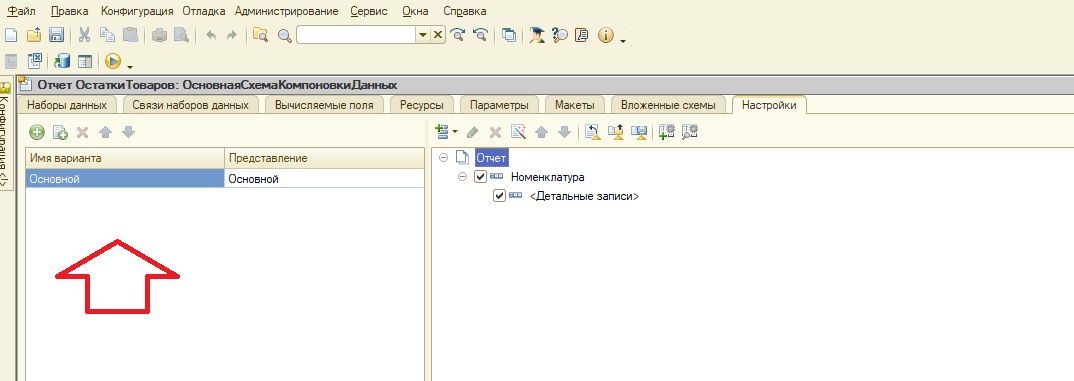
Task: Open the Сервис menu
Action: click(369, 11)
